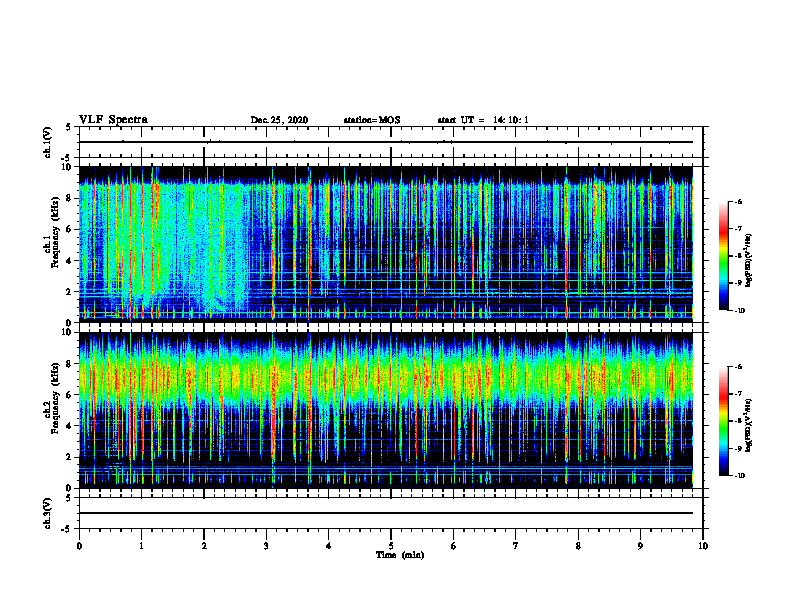
Task: Click the time axis tick label 6
Action: 454,546
